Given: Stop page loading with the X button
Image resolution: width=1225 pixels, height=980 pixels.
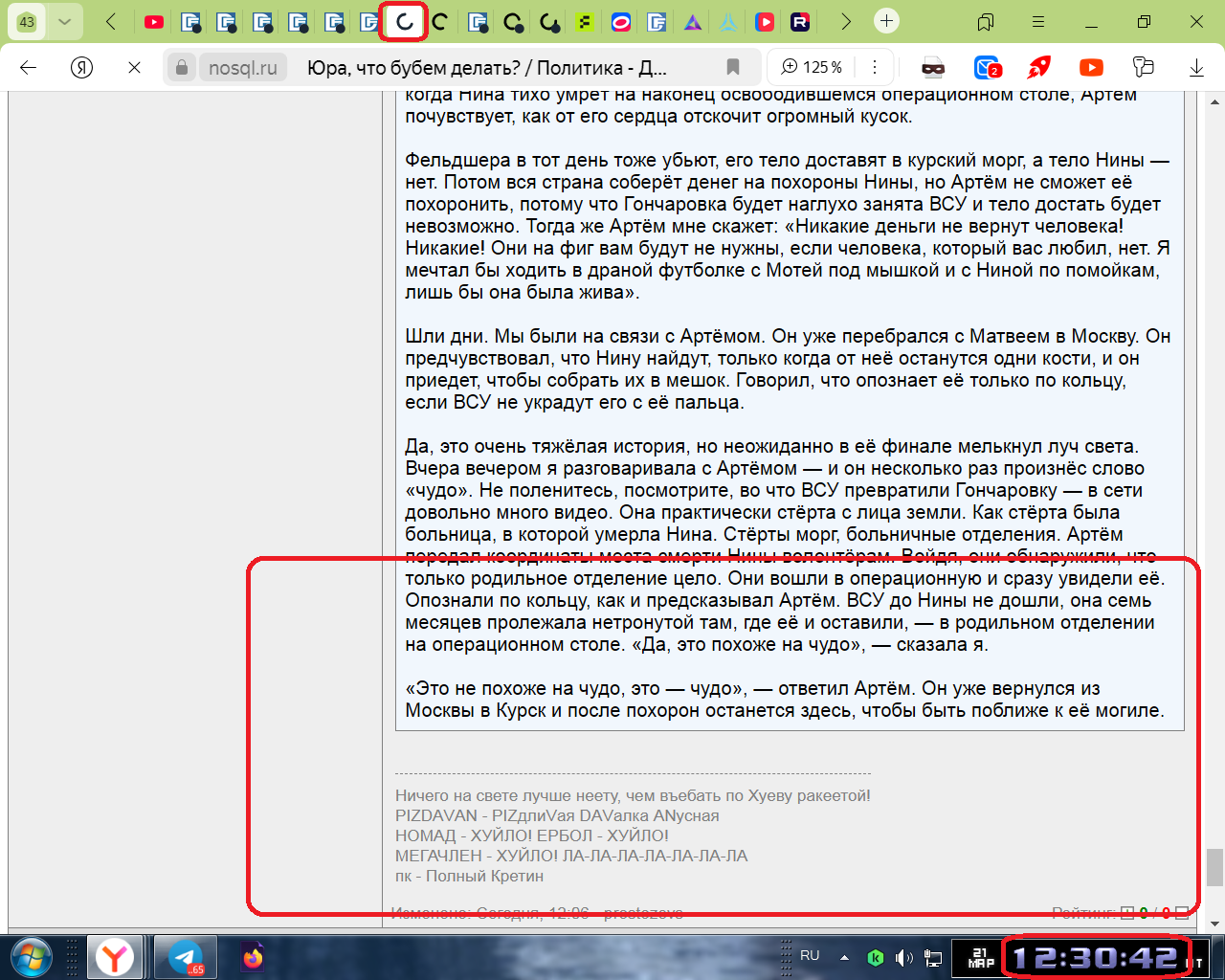Looking at the screenshot, I should pos(134,67).
